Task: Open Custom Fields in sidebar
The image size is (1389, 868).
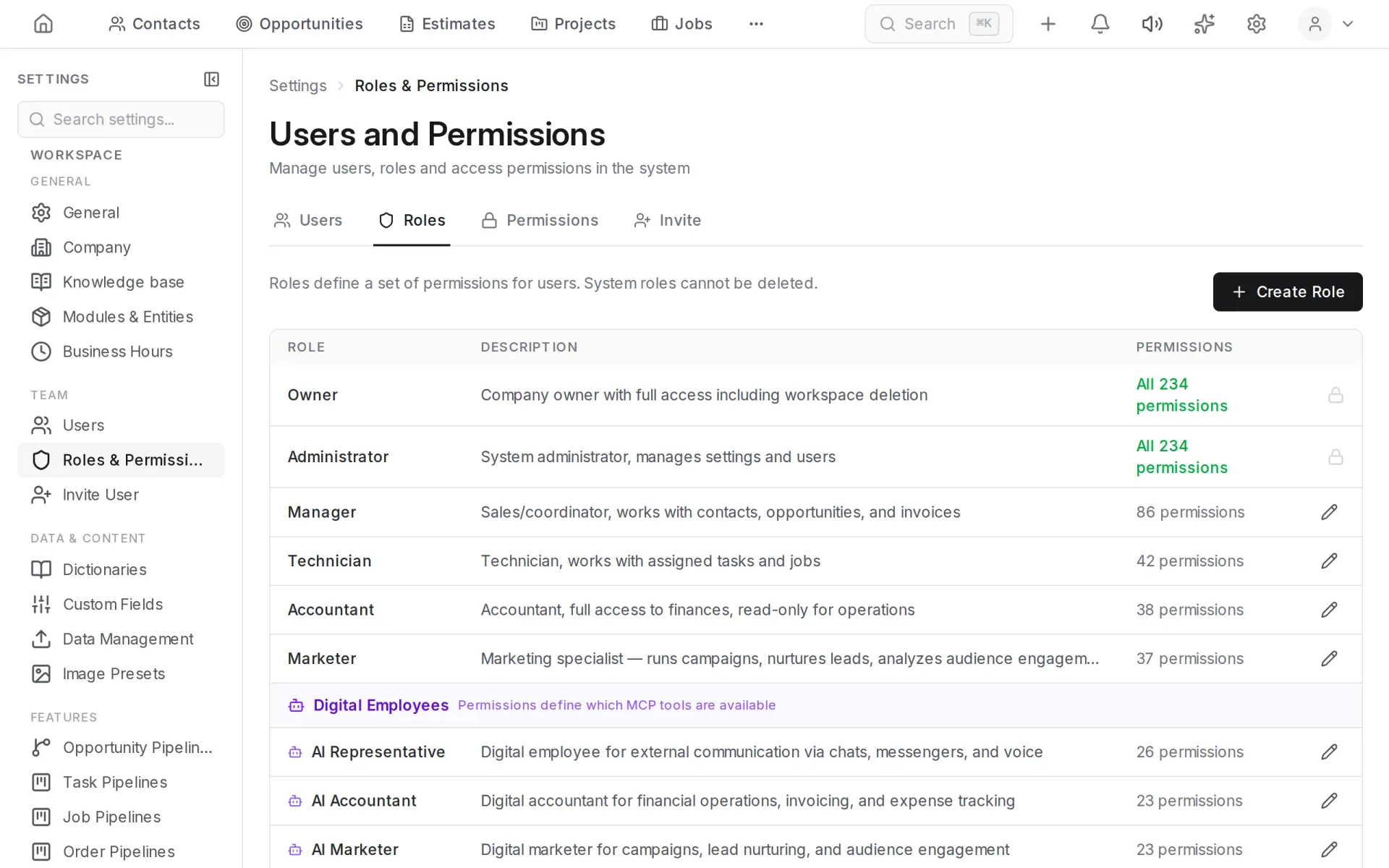Action: pos(121,604)
